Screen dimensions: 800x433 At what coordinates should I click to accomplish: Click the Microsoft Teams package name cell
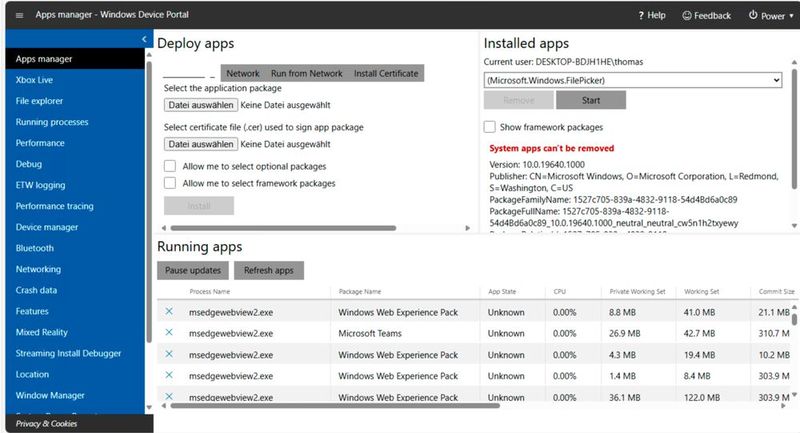coord(370,334)
